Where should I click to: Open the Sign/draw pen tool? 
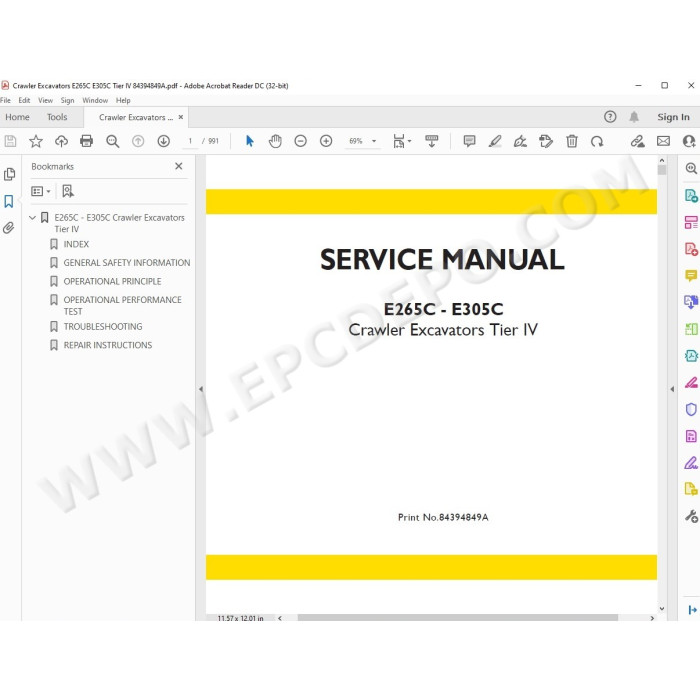[x=520, y=142]
